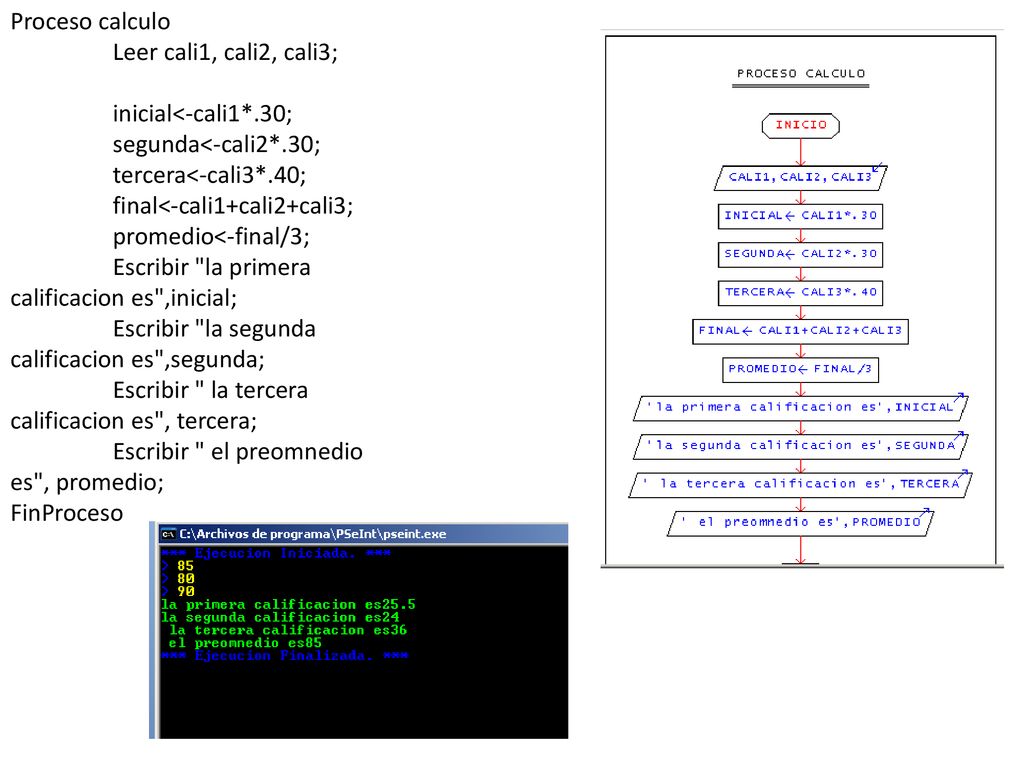Click the input value 80 in the console

pos(185,579)
